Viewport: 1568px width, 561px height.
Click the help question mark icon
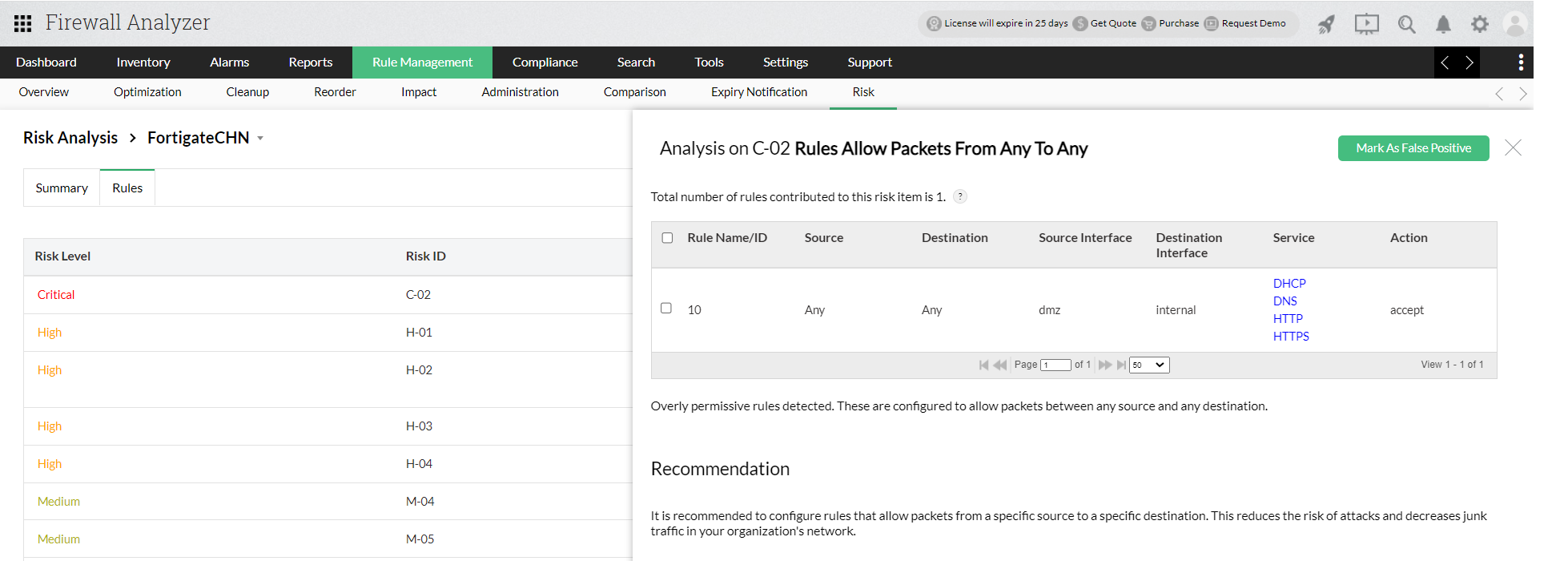tap(960, 196)
